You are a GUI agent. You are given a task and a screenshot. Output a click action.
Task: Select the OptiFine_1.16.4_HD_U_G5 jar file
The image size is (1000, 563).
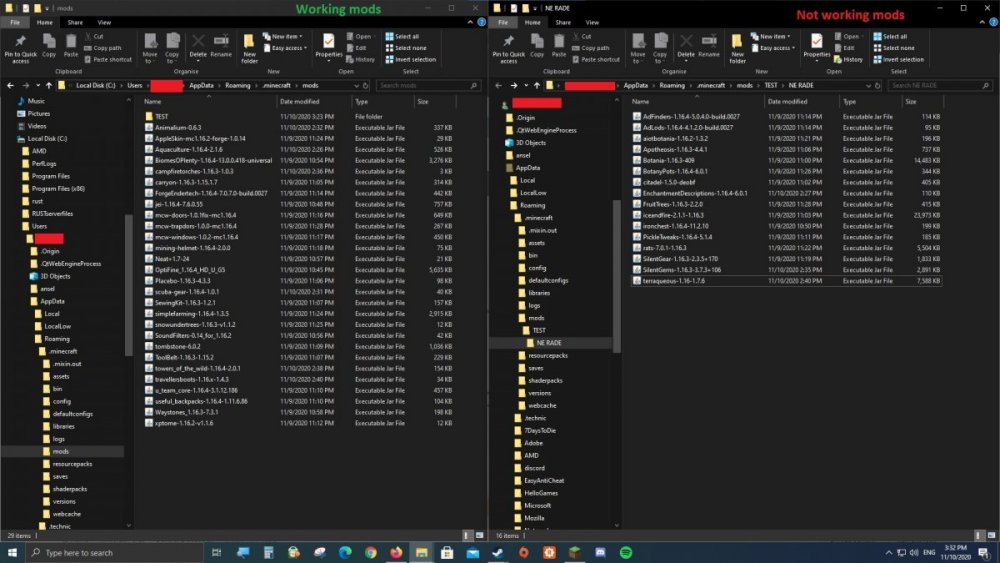(x=189, y=269)
